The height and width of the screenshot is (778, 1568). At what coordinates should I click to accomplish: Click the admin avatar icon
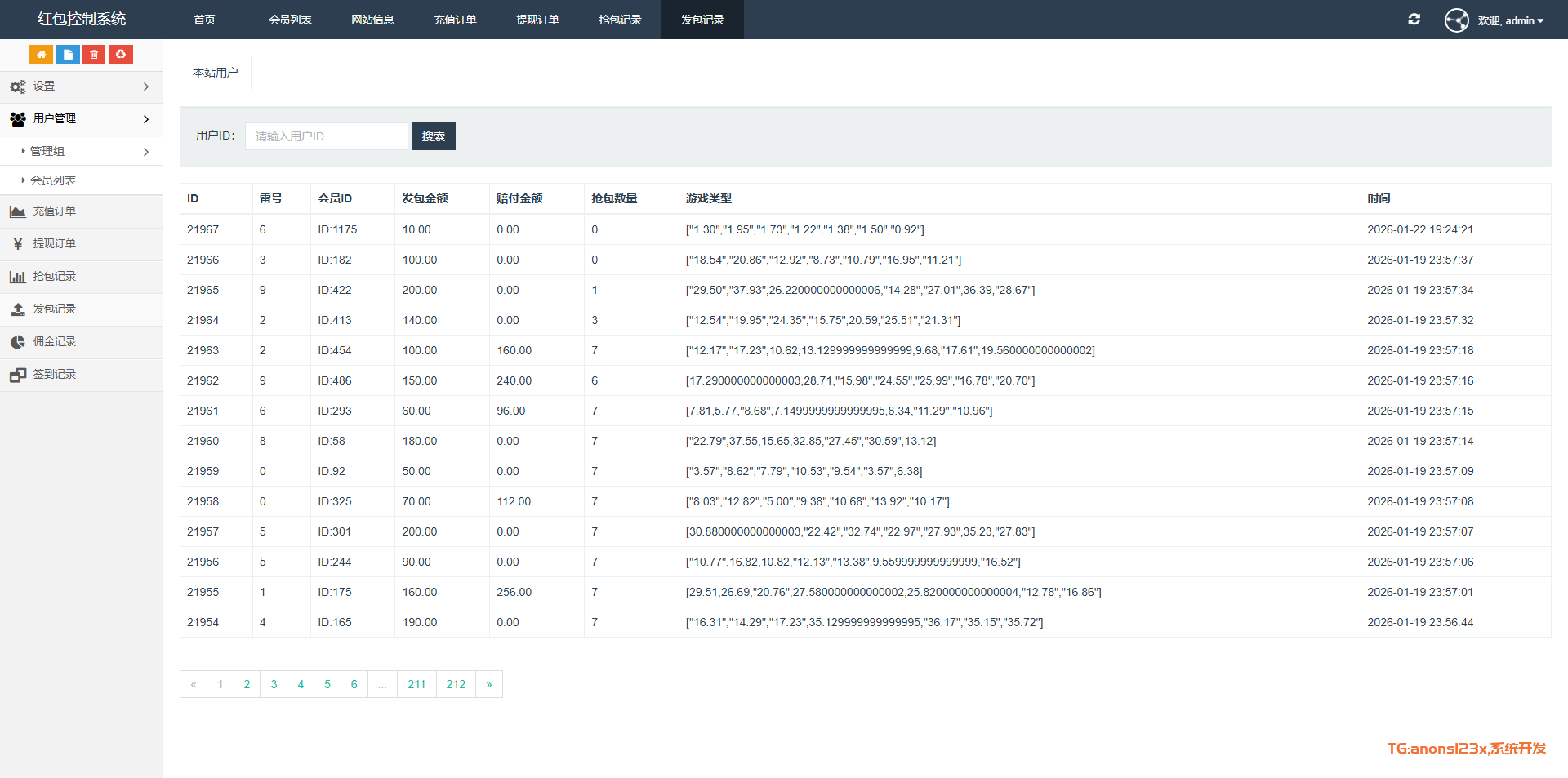[x=1456, y=20]
